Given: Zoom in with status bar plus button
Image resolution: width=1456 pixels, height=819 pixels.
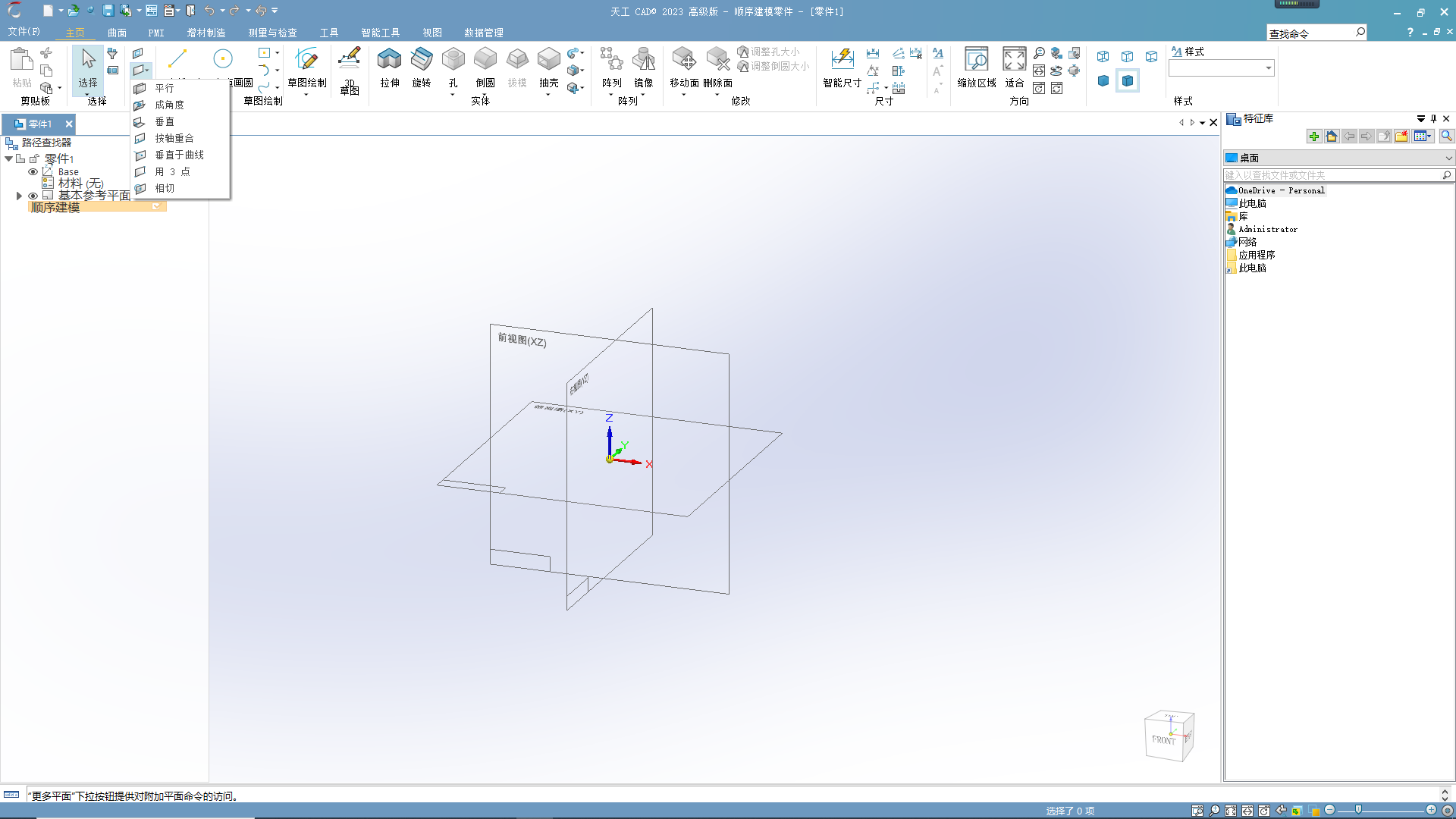Looking at the screenshot, I should pyautogui.click(x=1431, y=810).
